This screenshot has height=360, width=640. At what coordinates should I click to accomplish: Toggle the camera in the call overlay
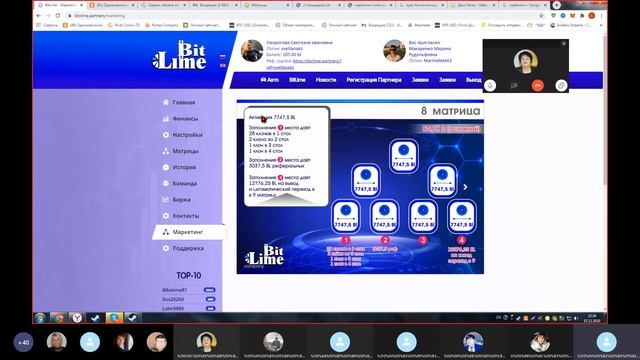coord(513,85)
